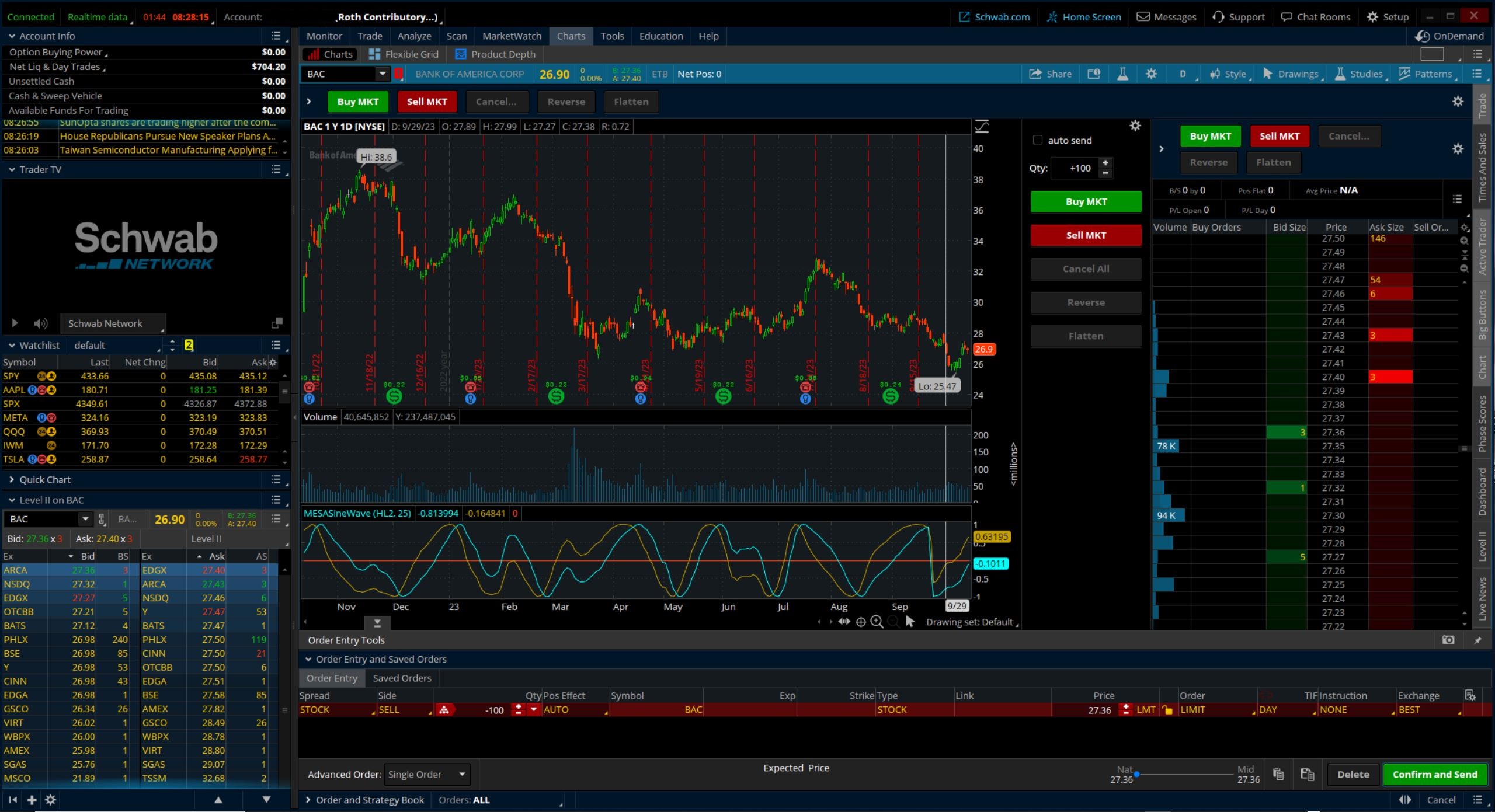Collapse Order Entry and Saved Orders
The image size is (1495, 812).
coord(308,660)
